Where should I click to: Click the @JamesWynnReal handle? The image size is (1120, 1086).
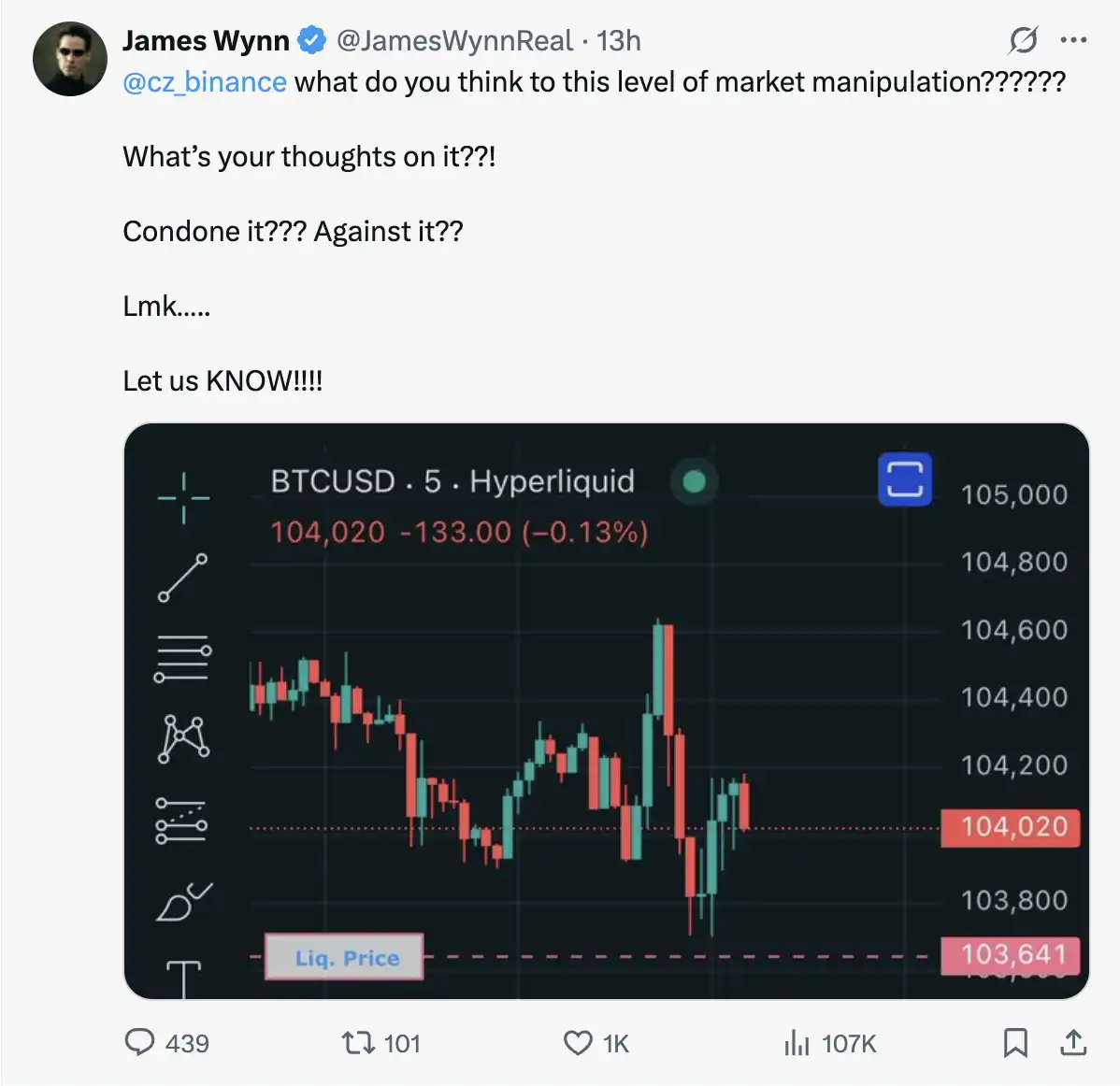pos(454,41)
